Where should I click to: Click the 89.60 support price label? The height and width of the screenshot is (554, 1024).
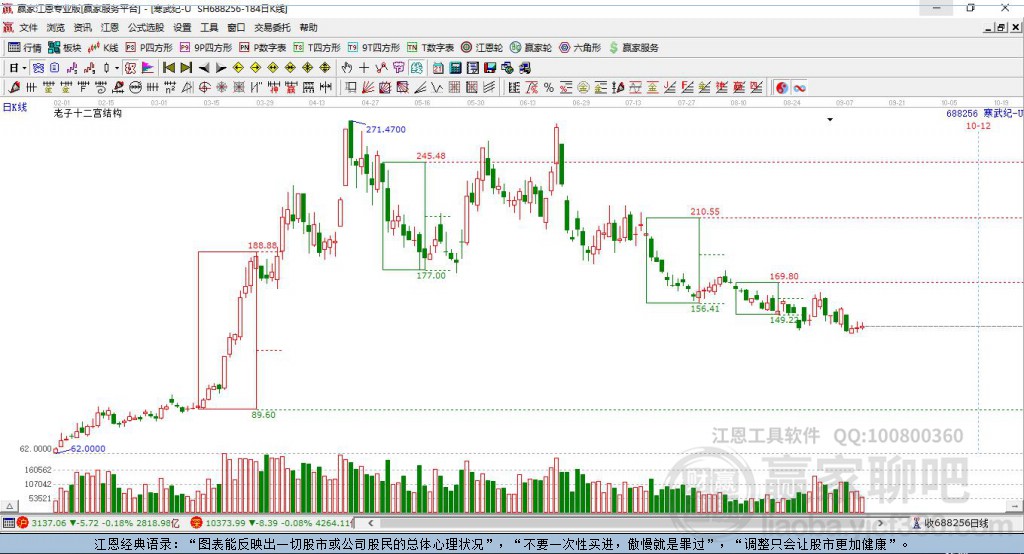pos(263,414)
